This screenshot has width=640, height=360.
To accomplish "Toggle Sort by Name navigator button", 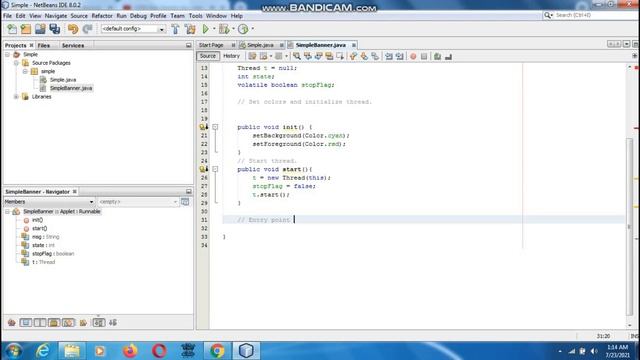I will point(98,322).
